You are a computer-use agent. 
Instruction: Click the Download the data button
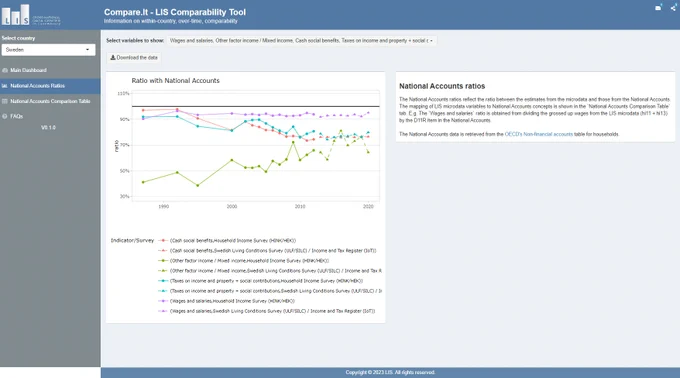[x=134, y=58]
